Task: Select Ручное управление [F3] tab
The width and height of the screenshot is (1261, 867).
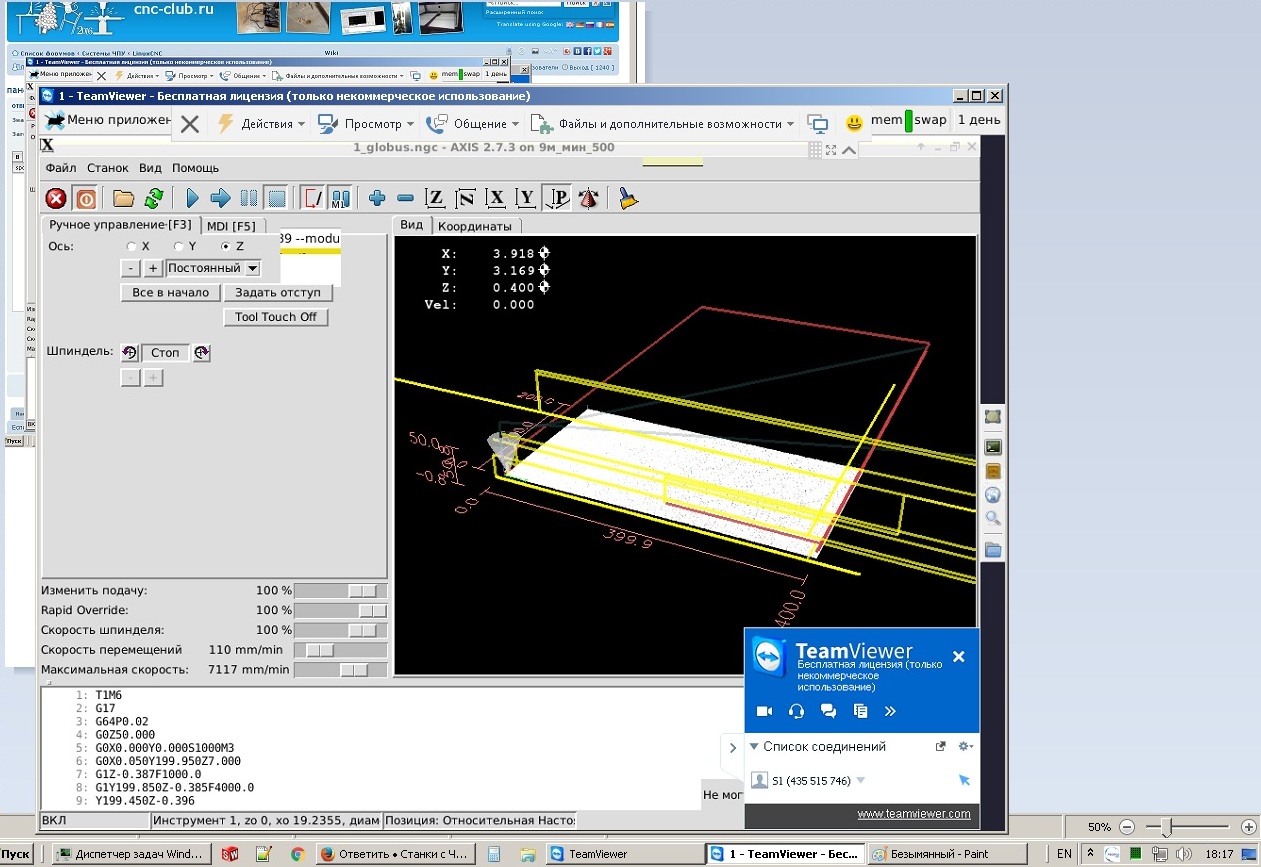Action: pyautogui.click(x=120, y=225)
